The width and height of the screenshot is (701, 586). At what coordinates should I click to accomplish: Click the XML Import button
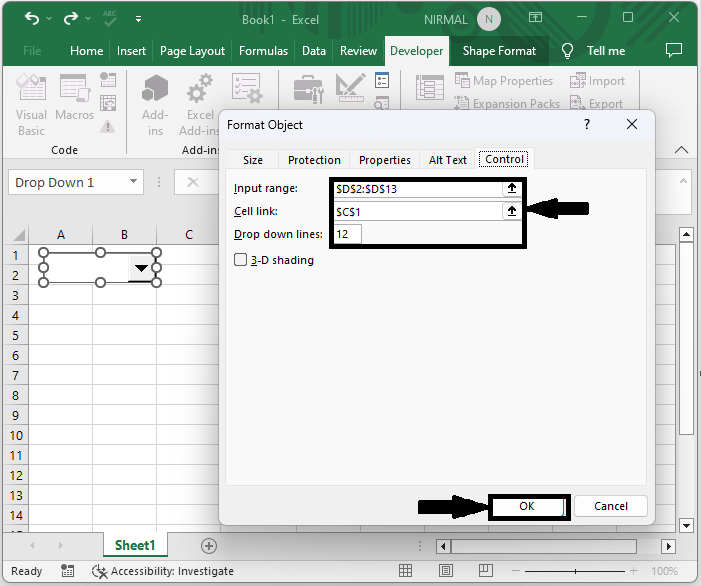click(x=597, y=81)
